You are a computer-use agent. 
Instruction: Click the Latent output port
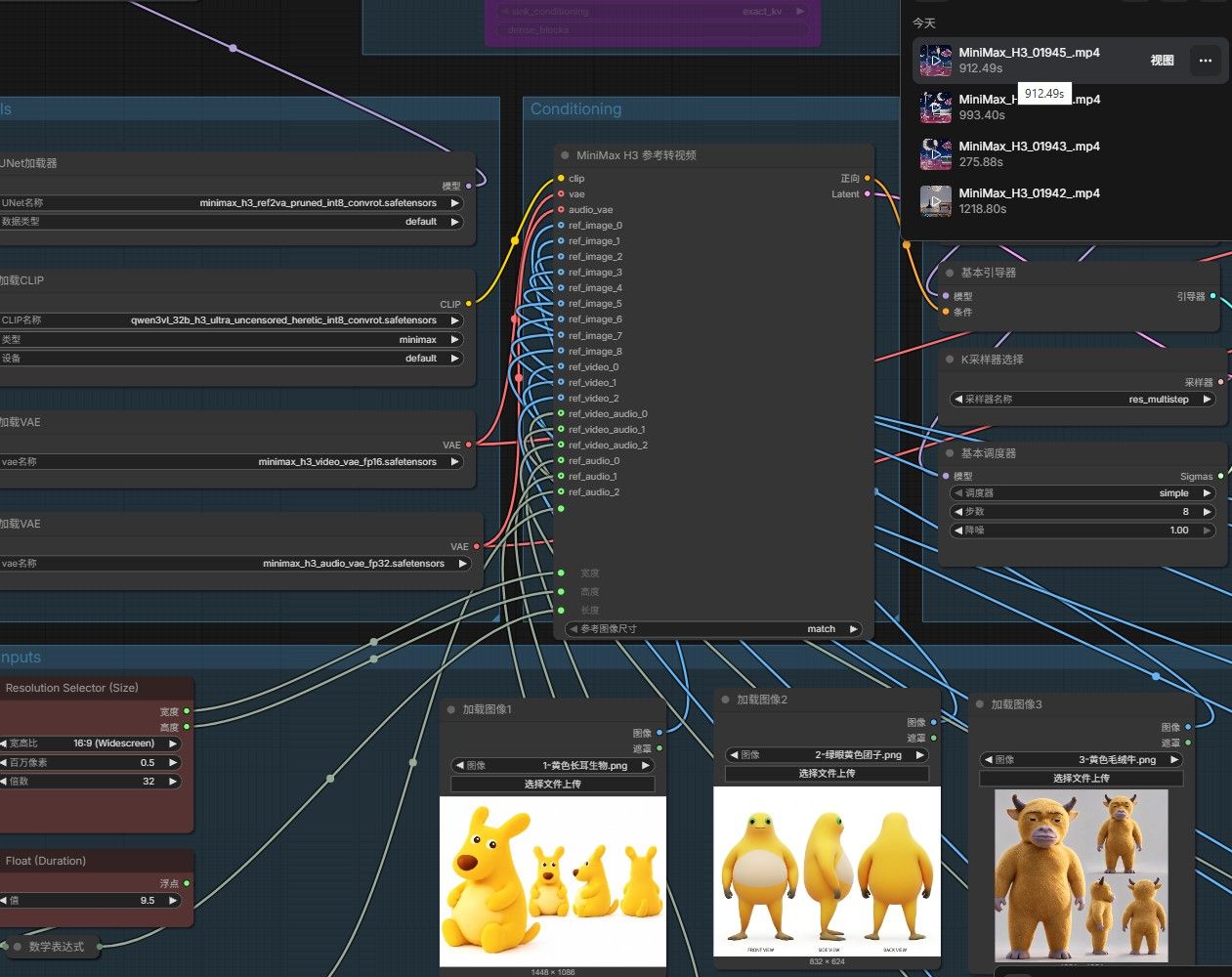coord(868,194)
